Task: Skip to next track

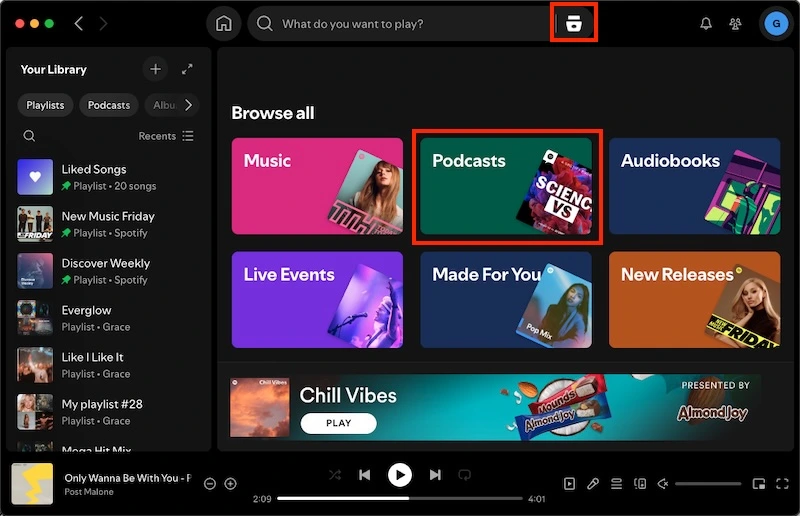Action: (435, 475)
